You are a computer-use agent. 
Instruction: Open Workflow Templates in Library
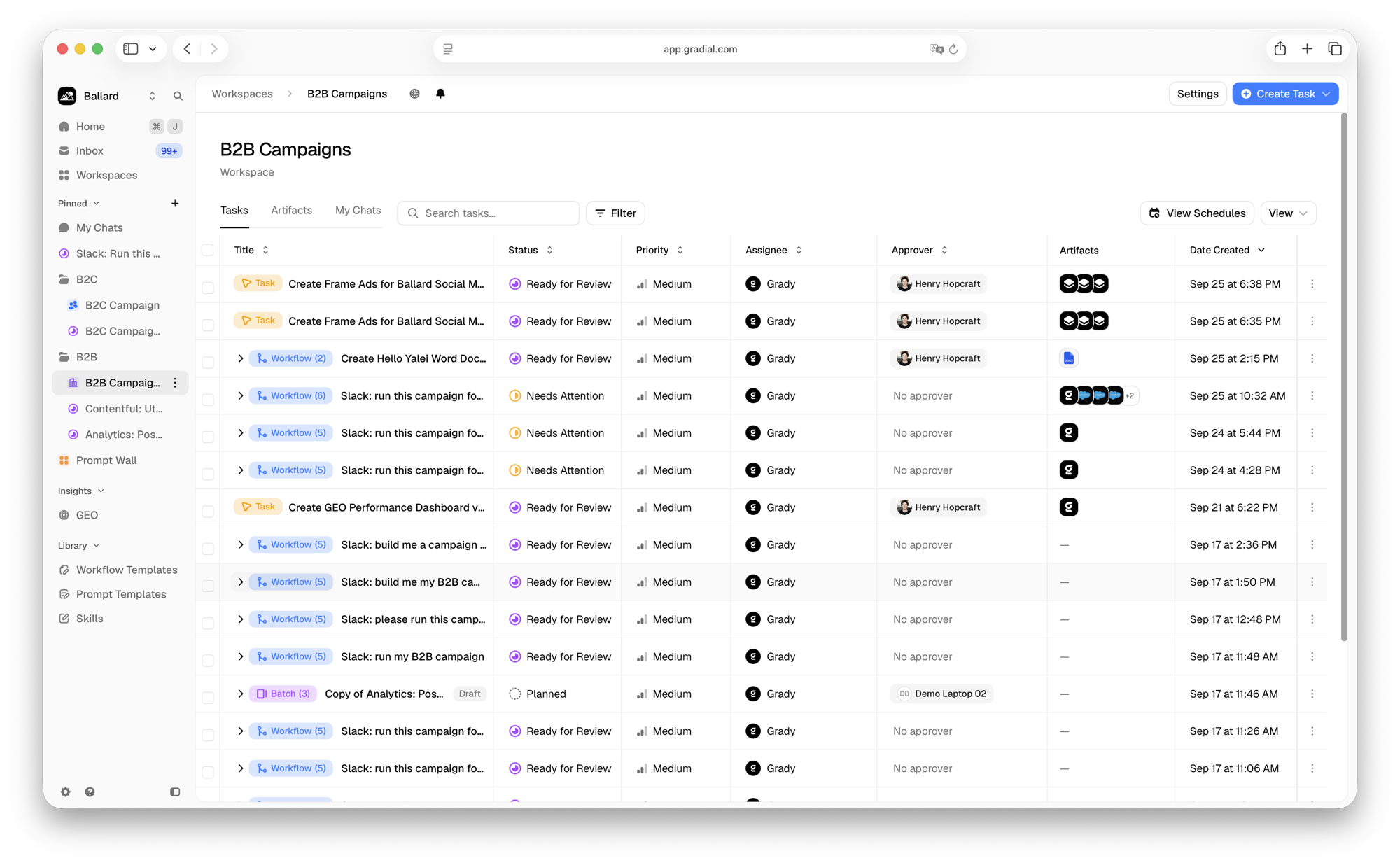[120, 570]
